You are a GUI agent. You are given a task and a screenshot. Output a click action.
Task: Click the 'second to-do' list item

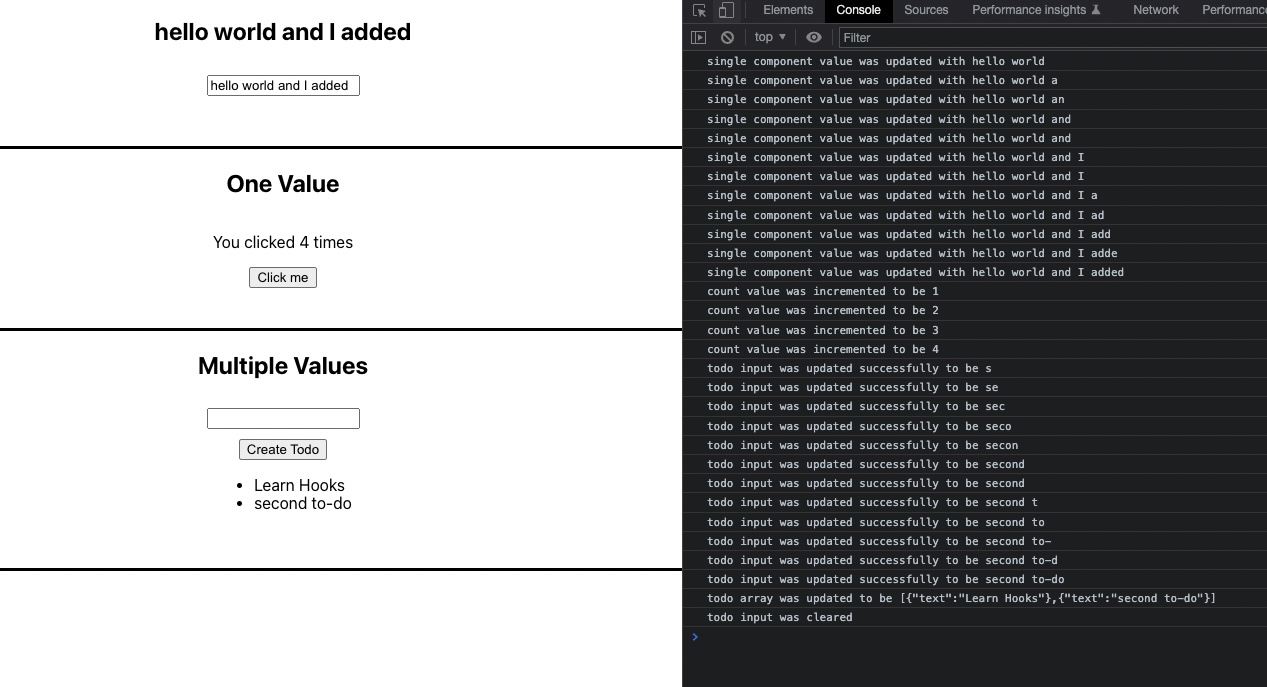302,504
